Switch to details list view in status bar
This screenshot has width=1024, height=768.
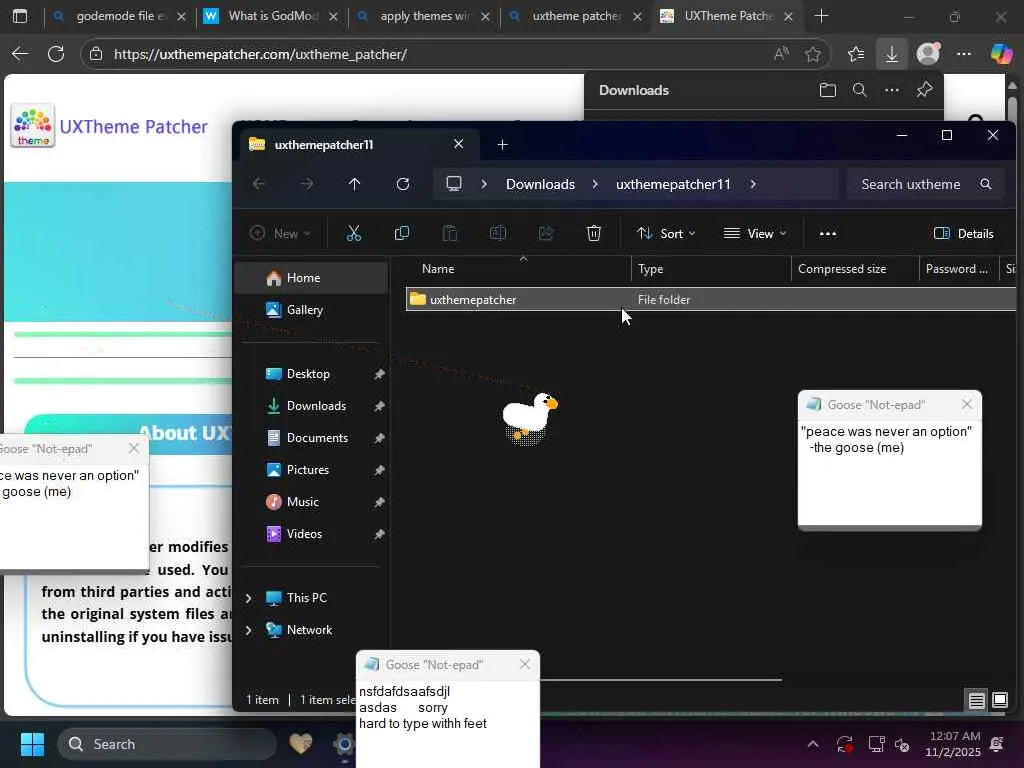pos(976,701)
